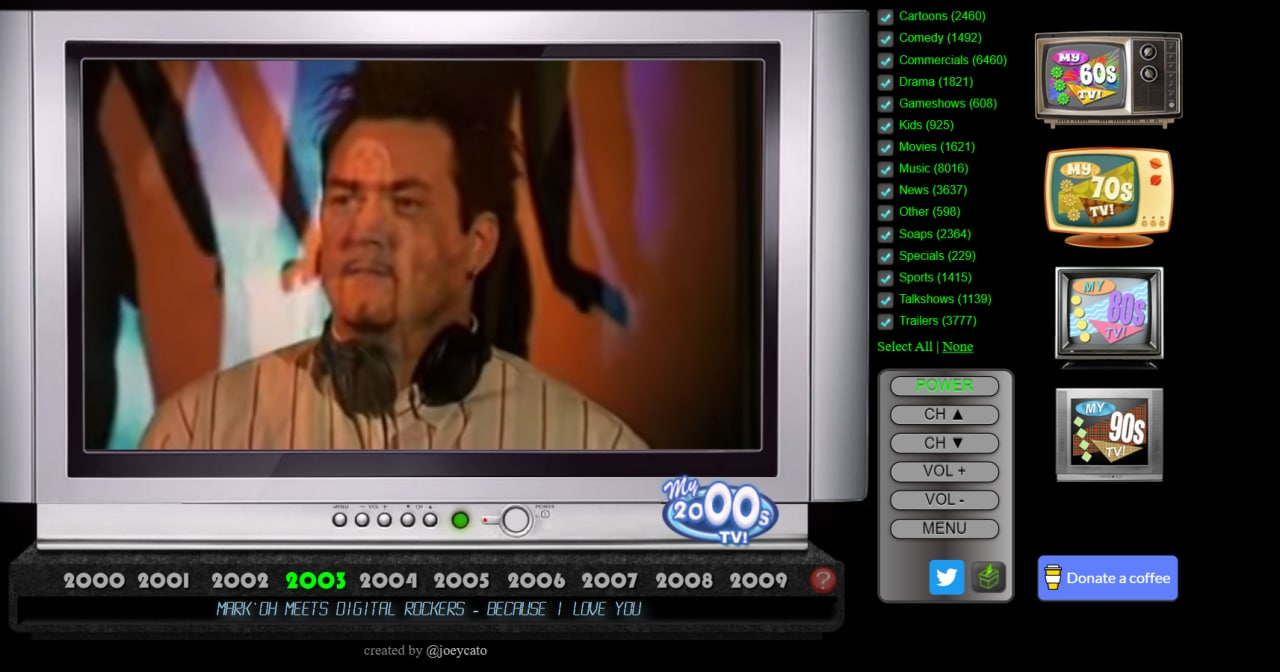Viewport: 1280px width, 672px height.
Task: Click the Donate a coffee button
Action: (x=1107, y=578)
